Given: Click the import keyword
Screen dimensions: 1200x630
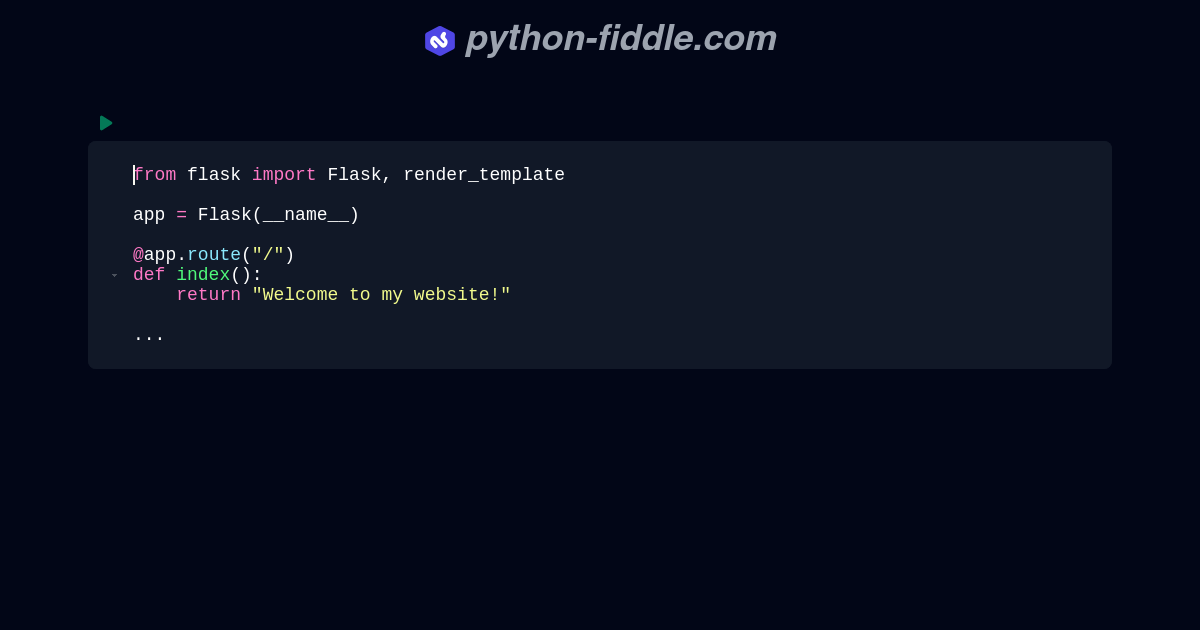Looking at the screenshot, I should [284, 175].
